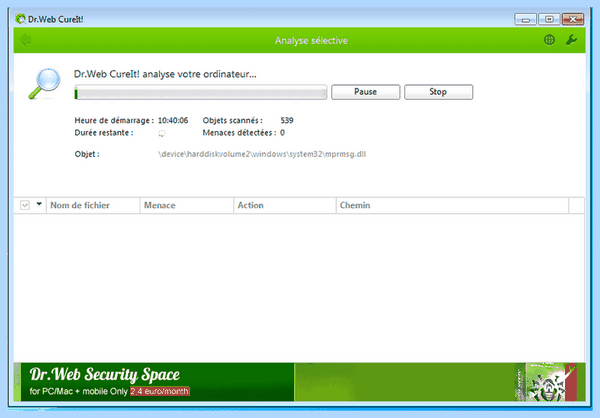This screenshot has width=600, height=418.
Task: Click the Objets scannés value 539
Action: [287, 121]
